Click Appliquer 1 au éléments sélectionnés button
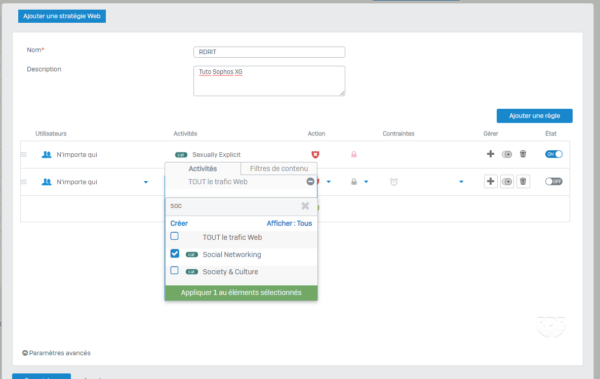The height and width of the screenshot is (379, 600). pos(241,292)
